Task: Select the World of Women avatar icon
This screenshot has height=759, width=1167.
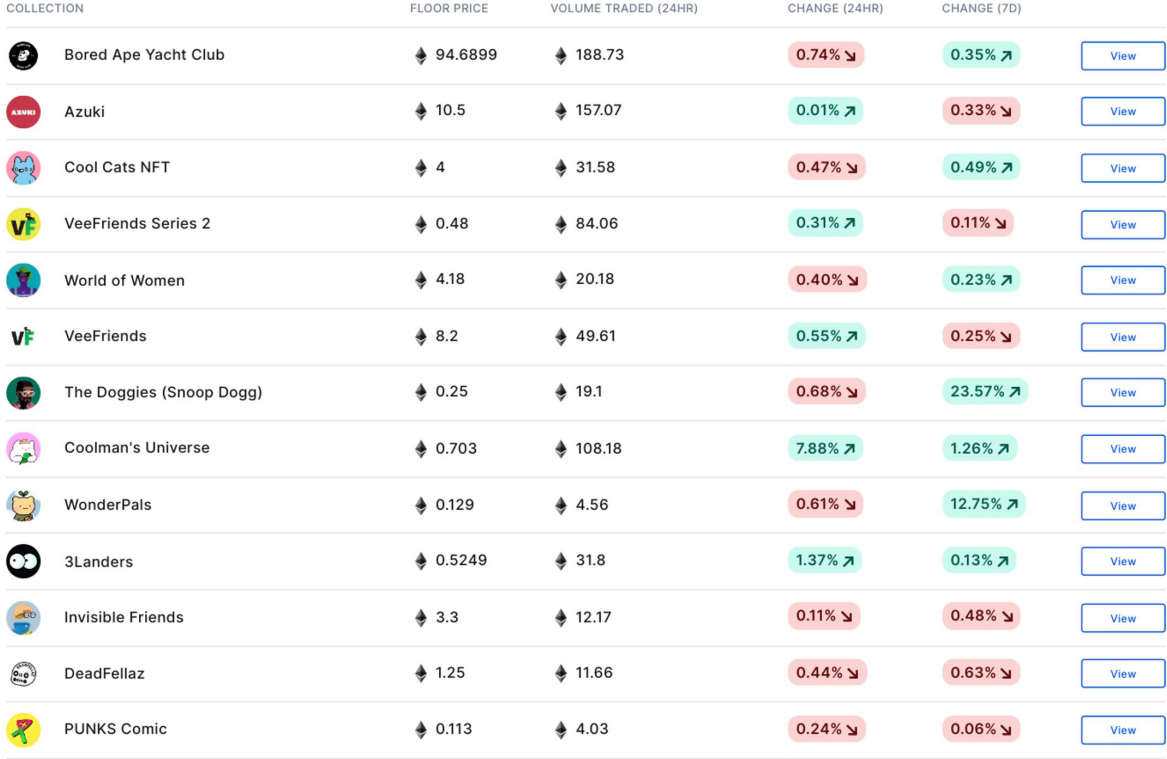Action: tap(23, 281)
